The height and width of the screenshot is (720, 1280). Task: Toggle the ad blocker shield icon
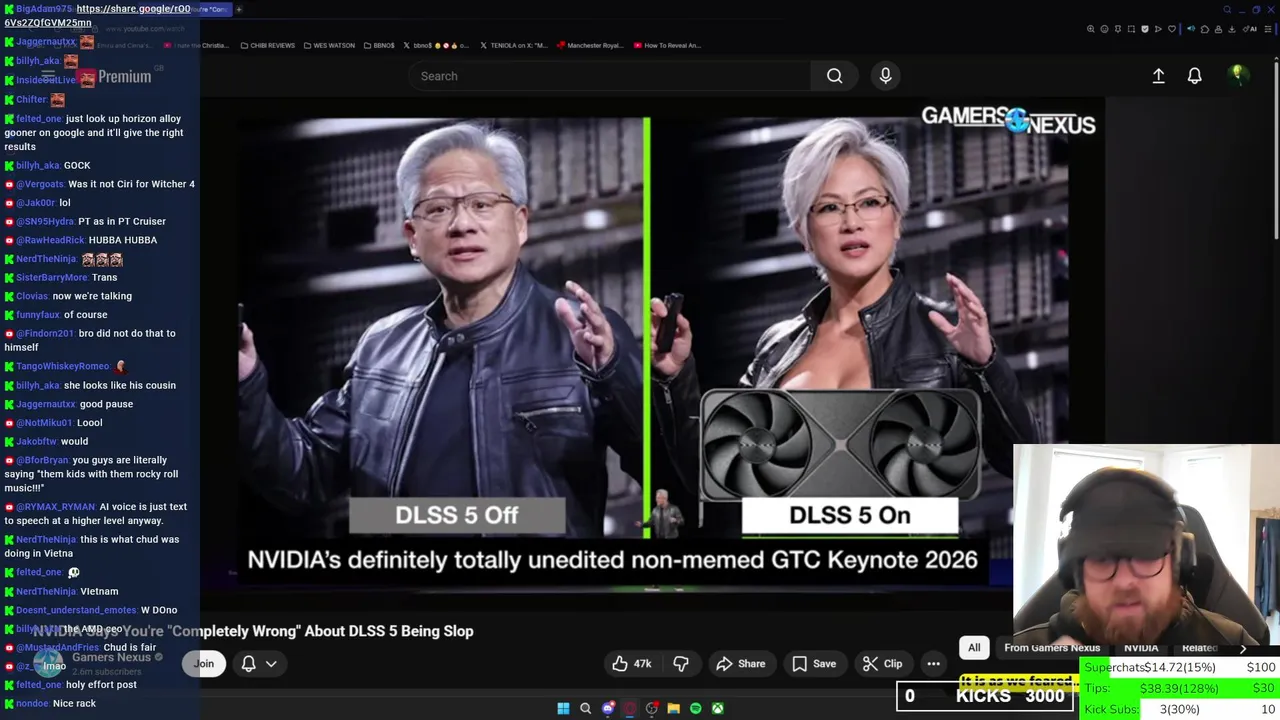coord(1145,29)
